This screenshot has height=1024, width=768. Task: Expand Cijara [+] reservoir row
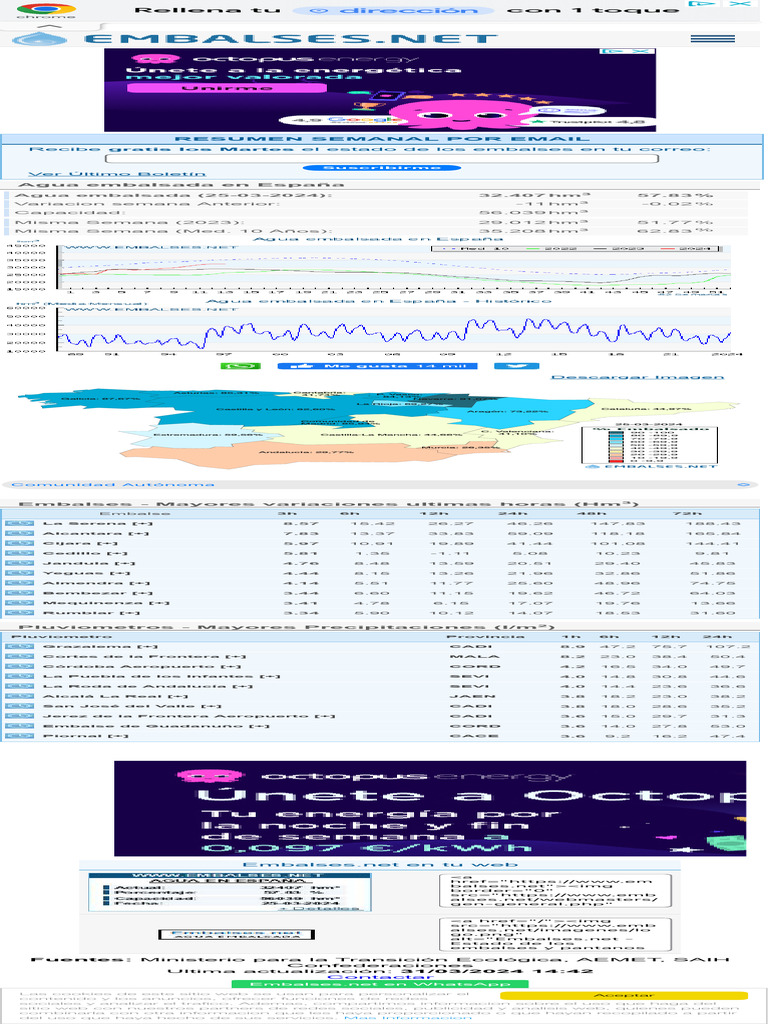[80, 543]
